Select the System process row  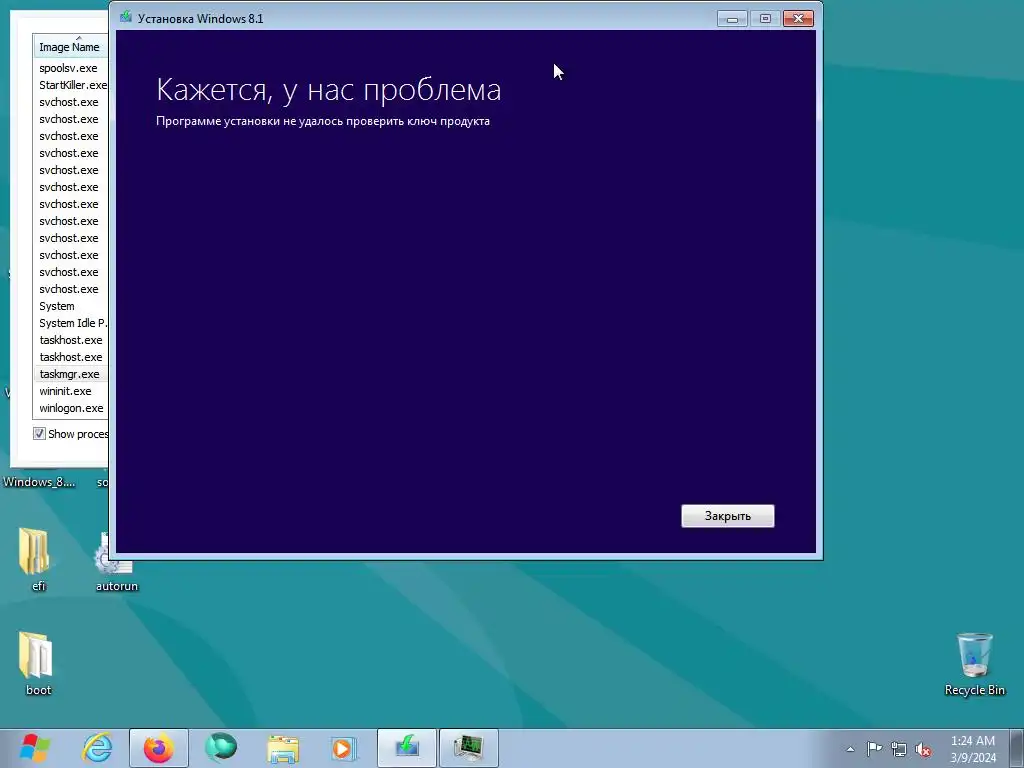click(x=71, y=306)
